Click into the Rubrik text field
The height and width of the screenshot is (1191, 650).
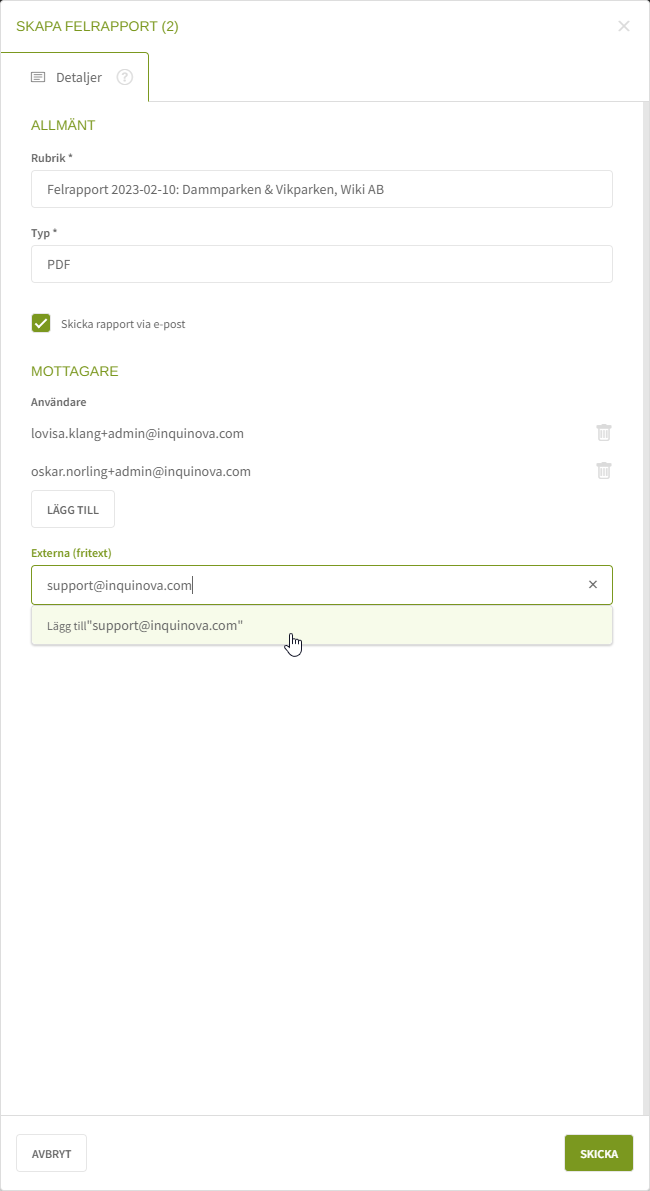321,189
